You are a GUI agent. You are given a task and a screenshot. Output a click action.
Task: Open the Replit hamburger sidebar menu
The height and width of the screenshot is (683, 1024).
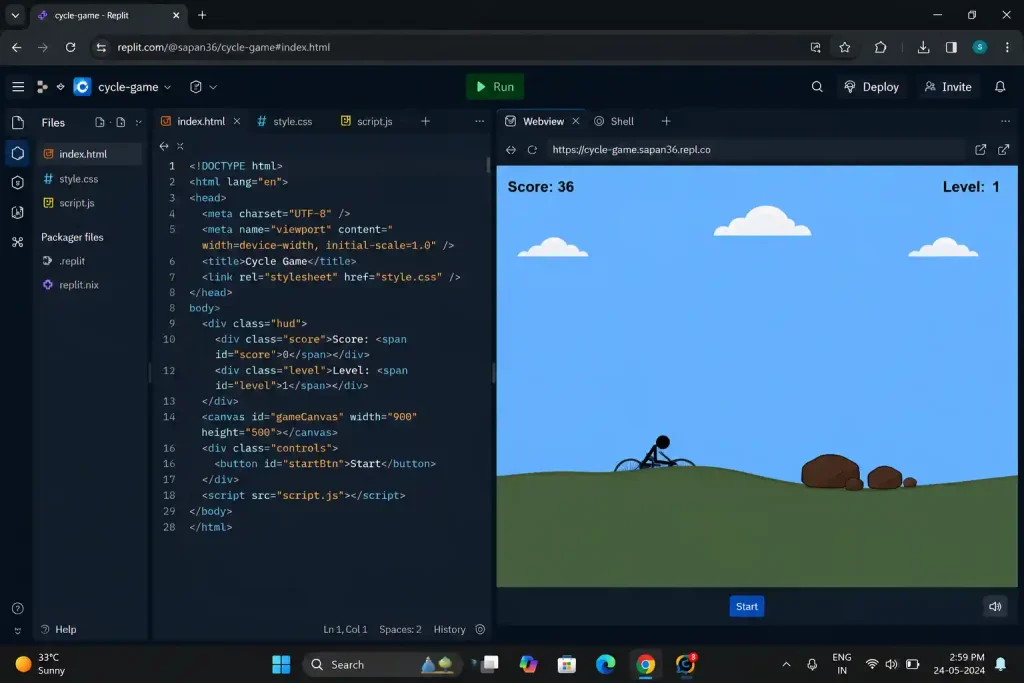pos(18,87)
